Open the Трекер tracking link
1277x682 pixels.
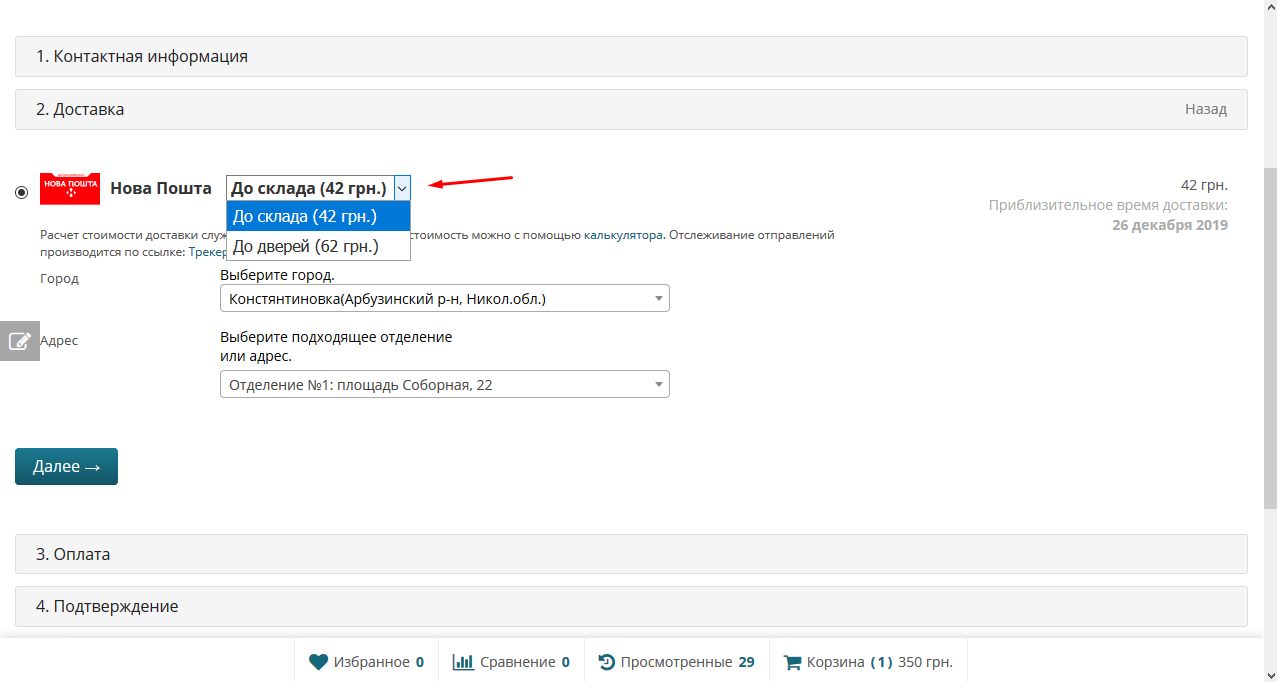click(x=207, y=253)
